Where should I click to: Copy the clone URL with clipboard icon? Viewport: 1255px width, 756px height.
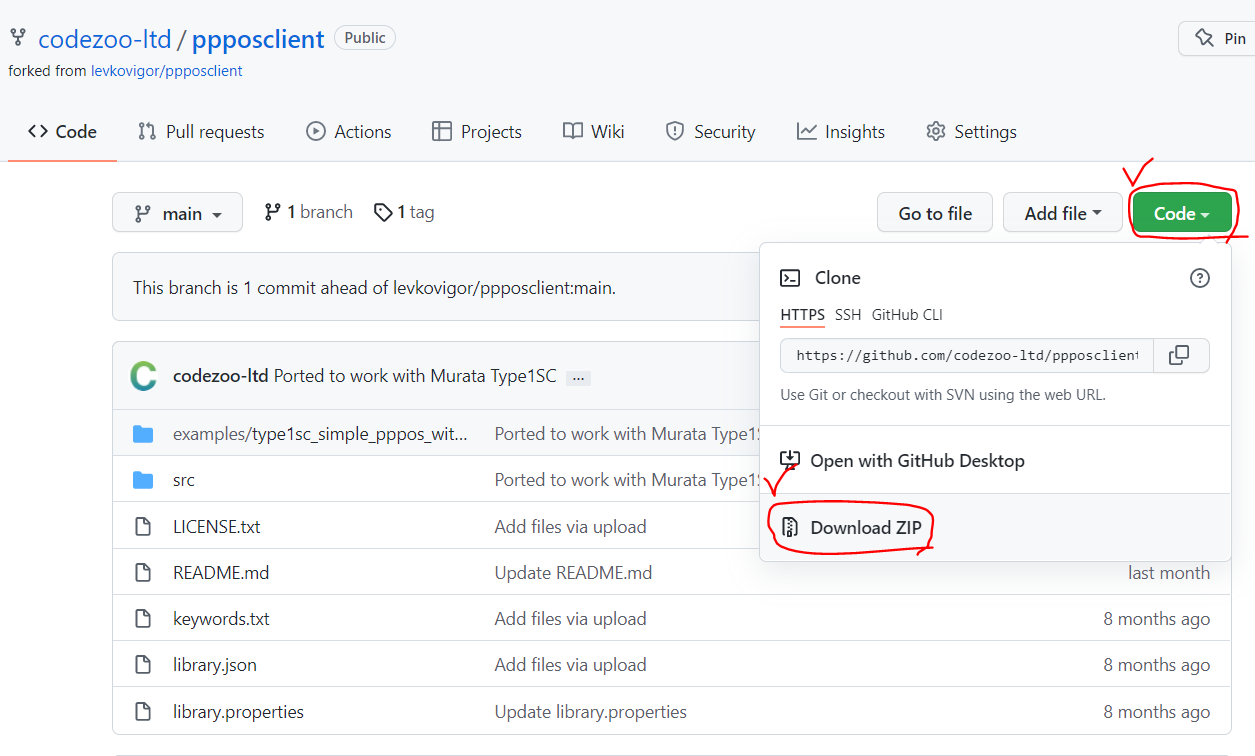[x=1181, y=355]
